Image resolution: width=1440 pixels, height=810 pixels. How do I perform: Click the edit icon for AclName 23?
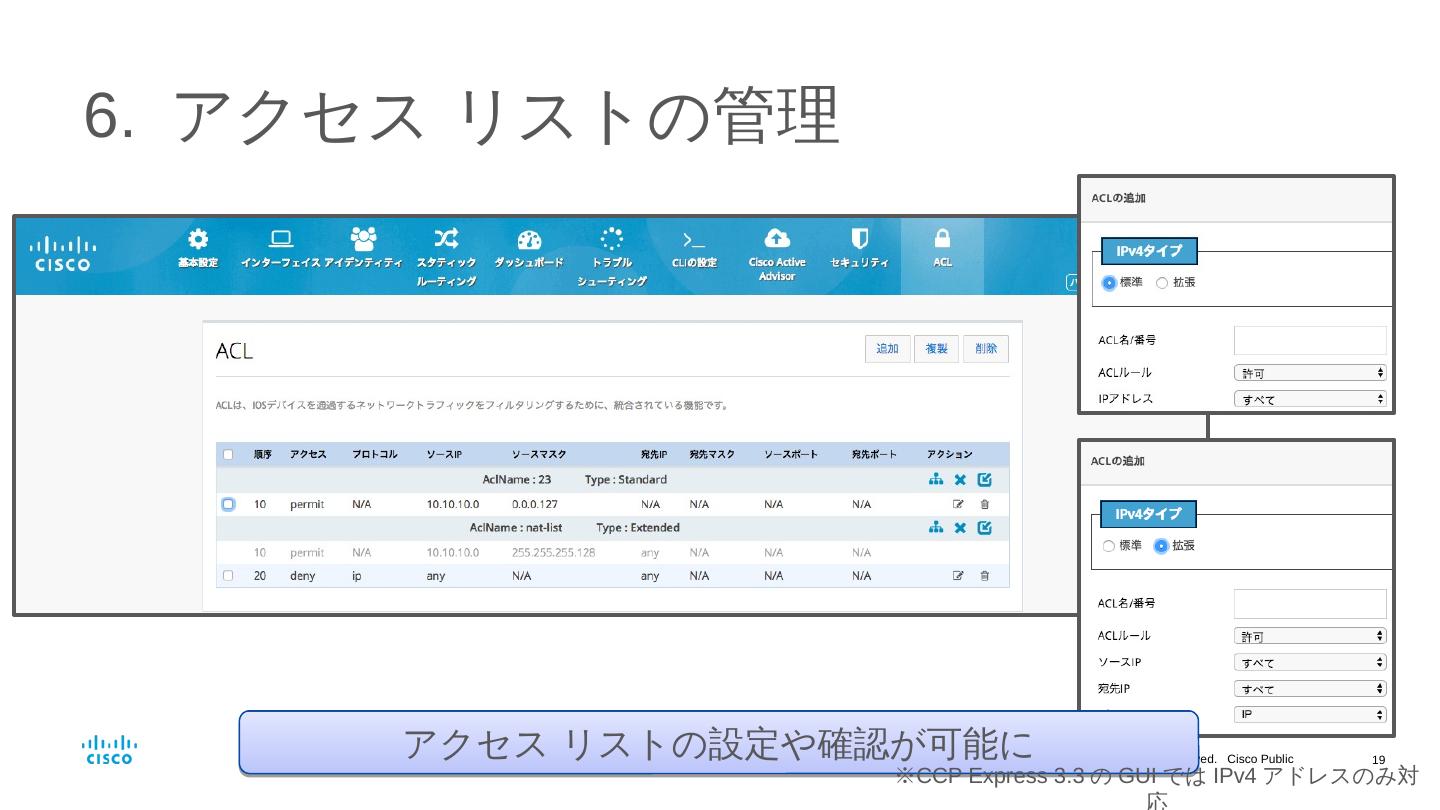985,480
